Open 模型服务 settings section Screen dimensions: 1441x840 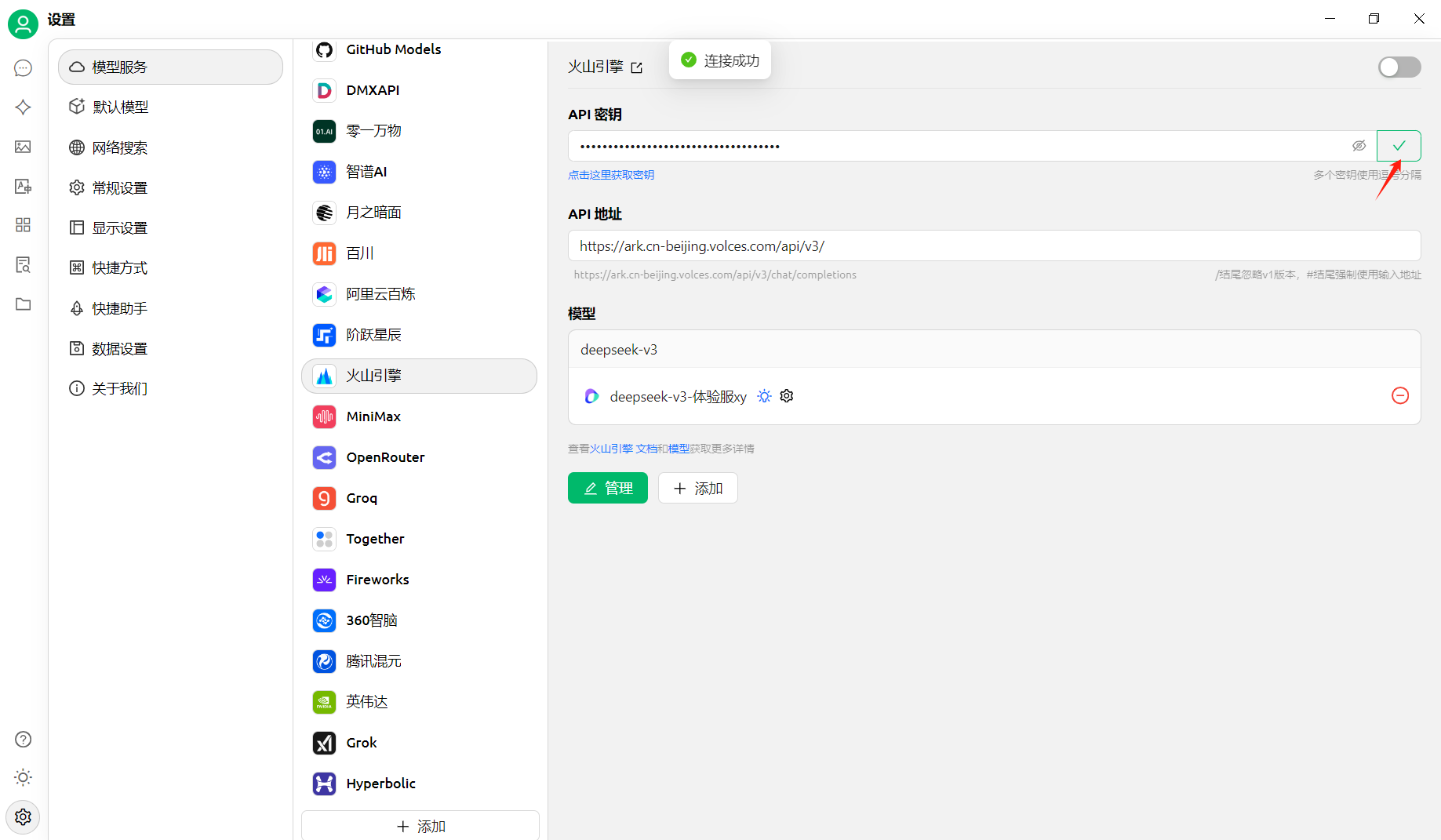tap(170, 67)
